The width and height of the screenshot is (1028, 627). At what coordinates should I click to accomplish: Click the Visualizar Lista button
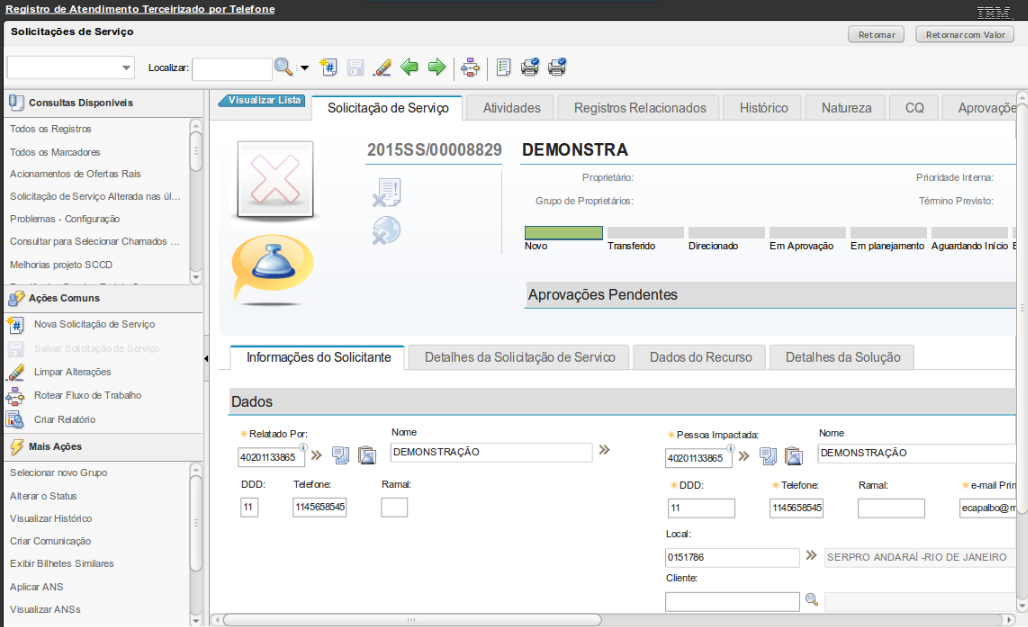[264, 100]
